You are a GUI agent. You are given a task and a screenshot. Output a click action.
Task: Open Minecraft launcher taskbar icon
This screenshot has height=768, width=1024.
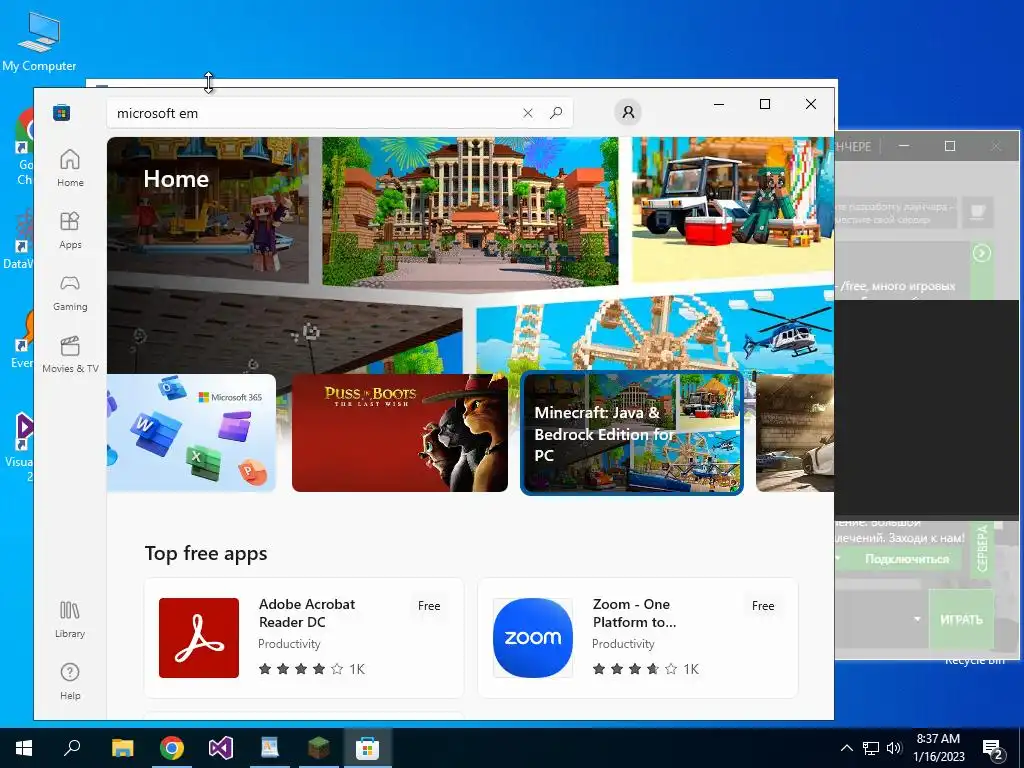point(319,748)
